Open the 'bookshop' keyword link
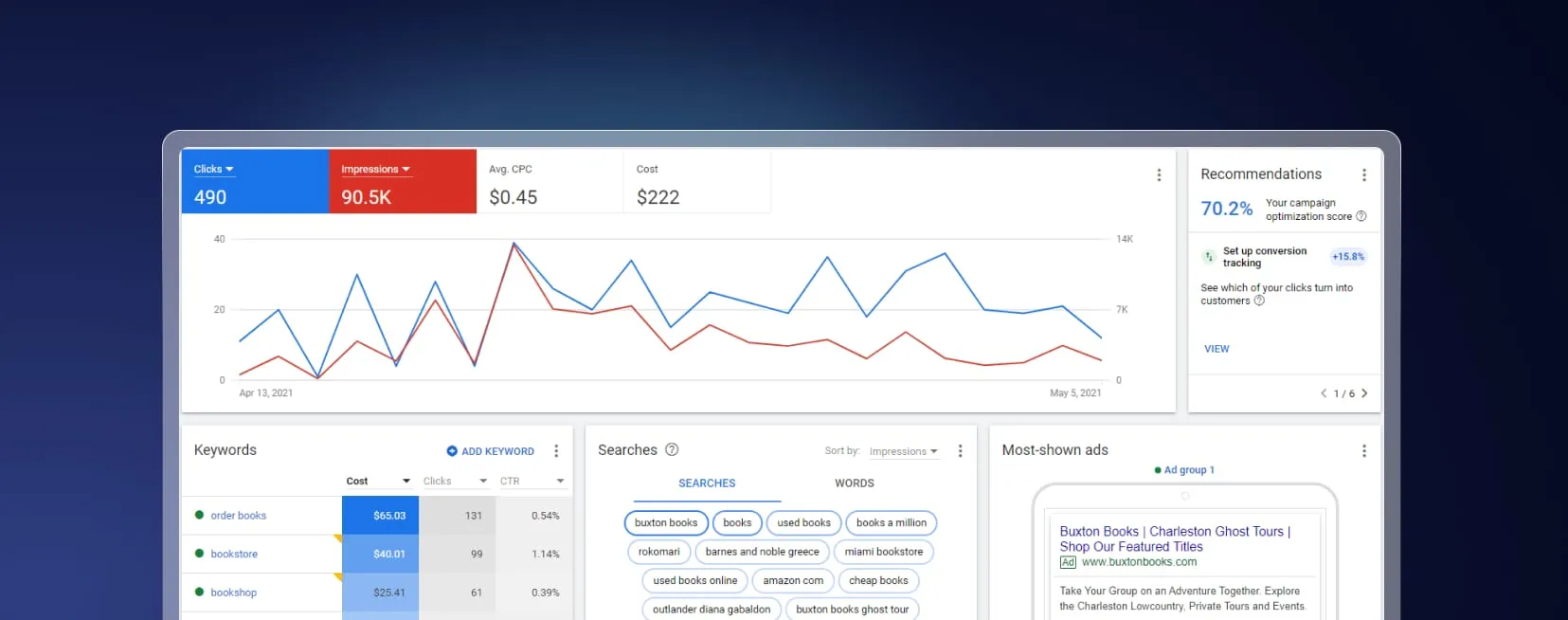 (234, 593)
